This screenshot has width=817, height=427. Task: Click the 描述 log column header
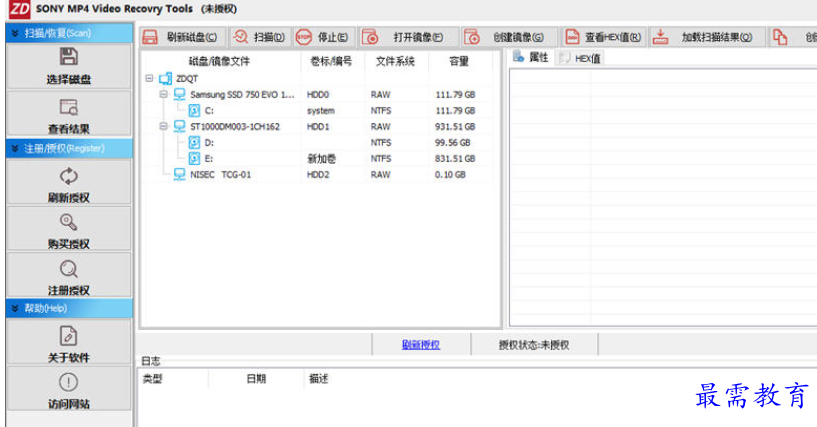click(318, 379)
